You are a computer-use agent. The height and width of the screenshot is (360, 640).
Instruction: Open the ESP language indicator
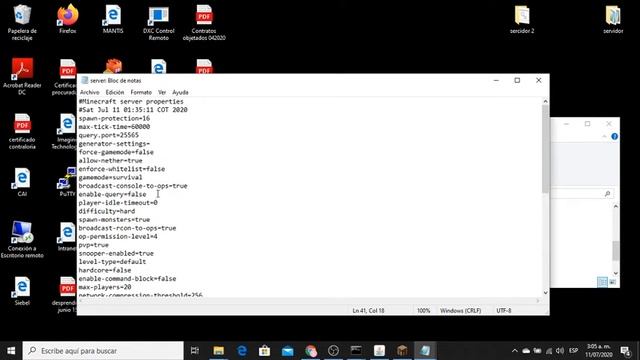click(573, 351)
